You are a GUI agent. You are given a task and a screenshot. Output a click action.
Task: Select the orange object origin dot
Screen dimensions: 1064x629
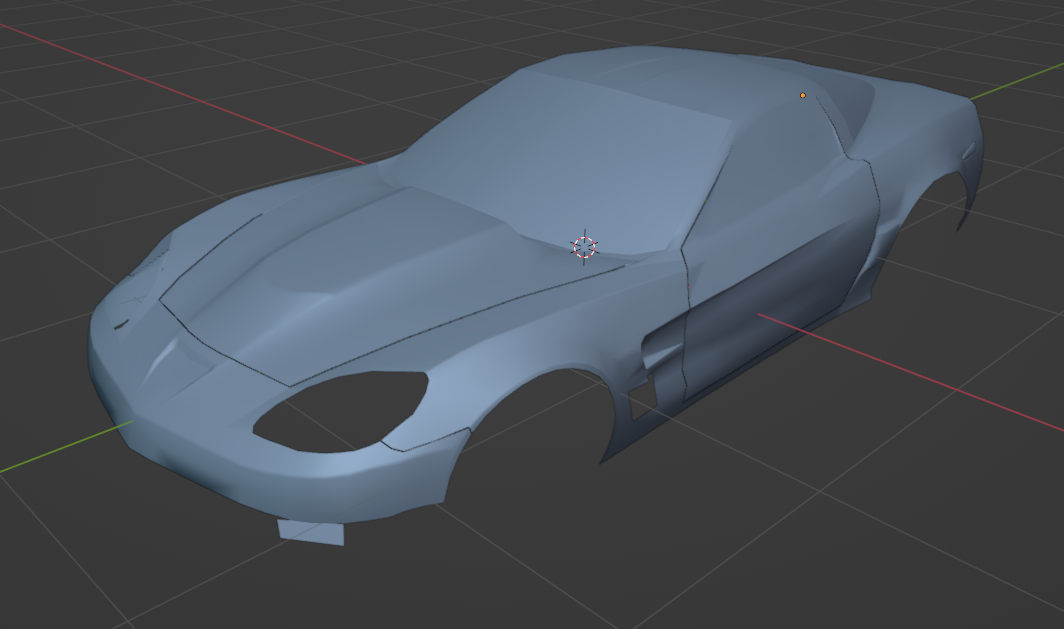803,96
